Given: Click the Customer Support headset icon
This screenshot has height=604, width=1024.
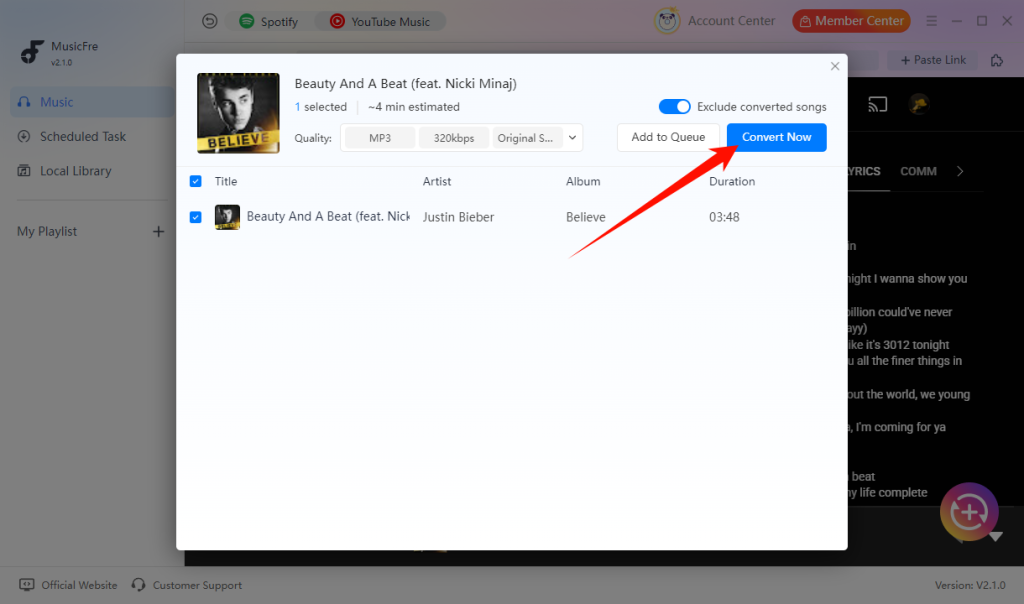Looking at the screenshot, I should click(138, 584).
